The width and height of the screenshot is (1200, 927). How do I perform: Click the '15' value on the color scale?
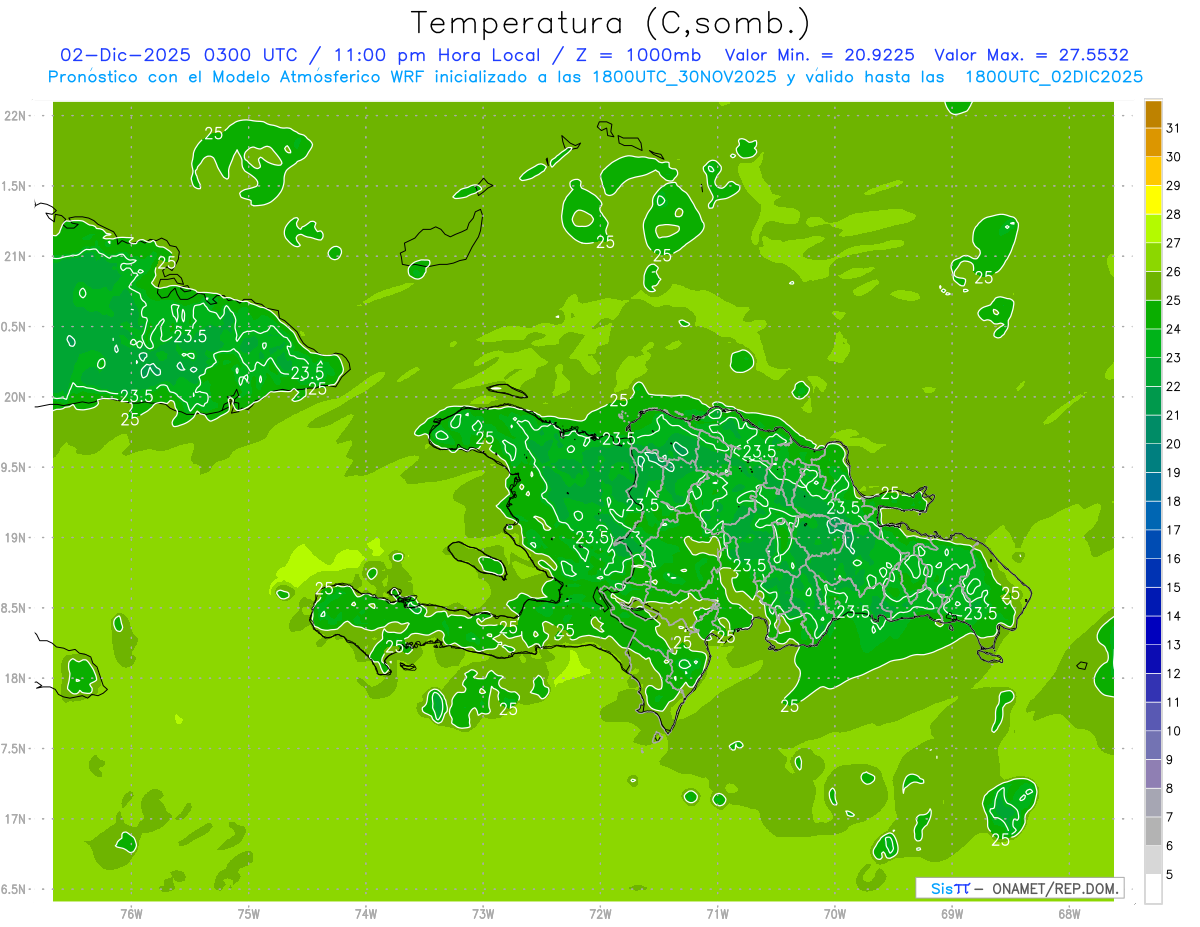[1173, 587]
